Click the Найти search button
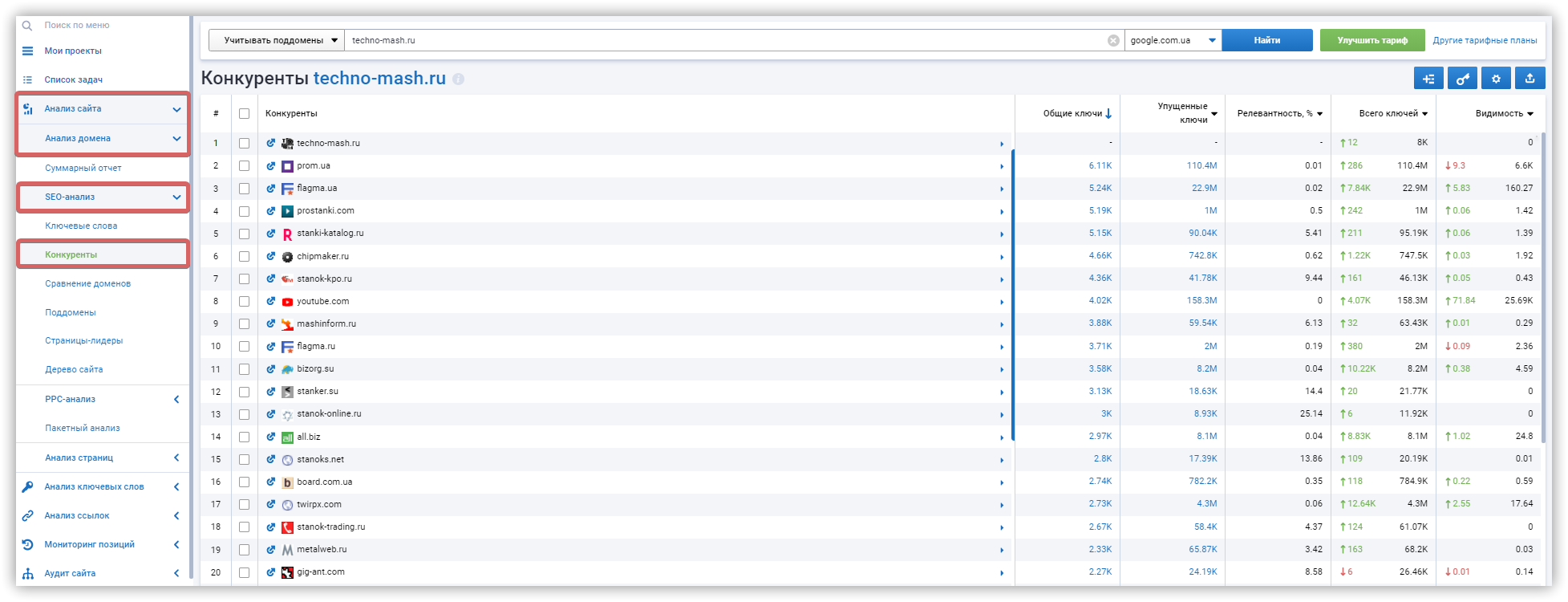 point(1267,40)
